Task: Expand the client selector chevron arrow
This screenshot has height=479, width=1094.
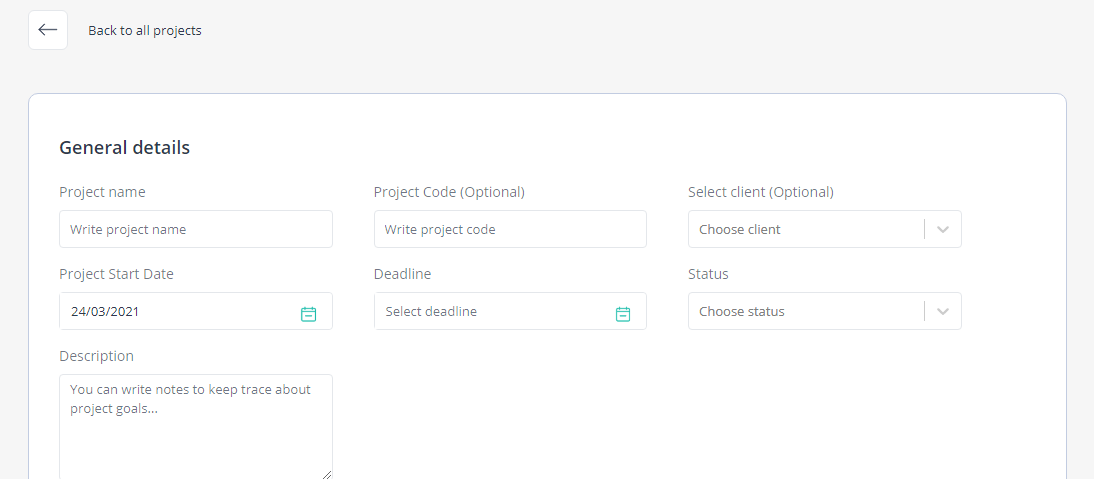Action: [x=943, y=229]
